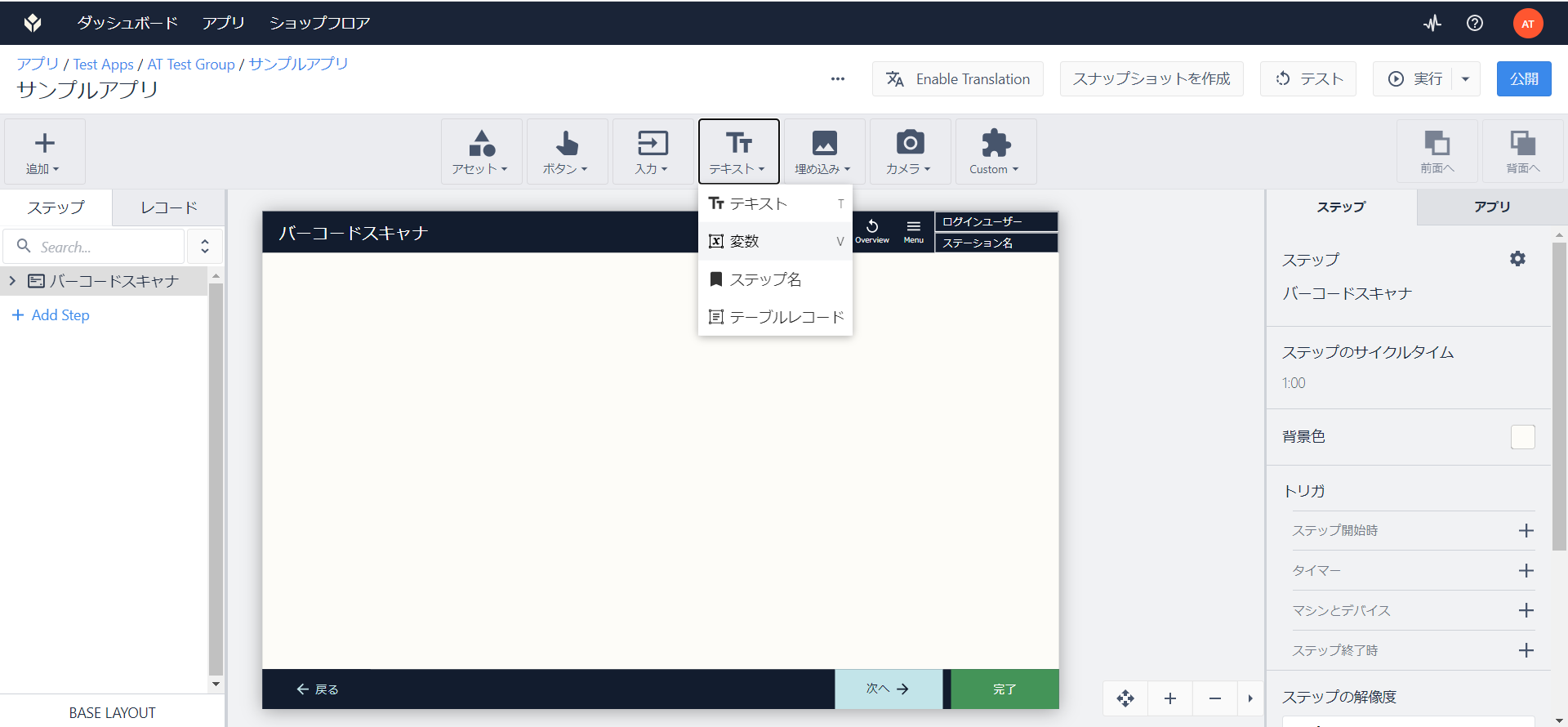The height and width of the screenshot is (727, 1568).
Task: Expand the バーコードスキャナ step tree arrow
Action: (12, 281)
